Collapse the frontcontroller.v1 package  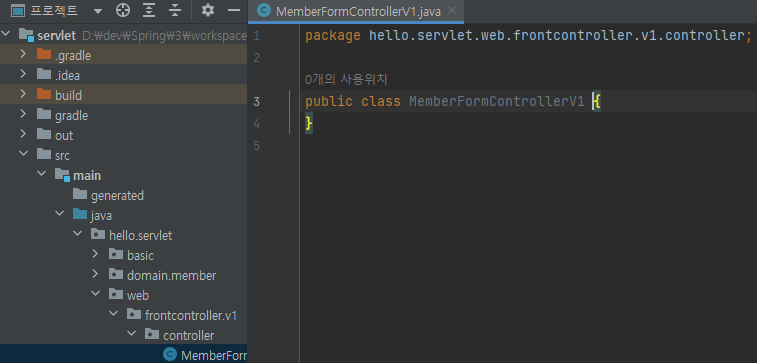click(x=113, y=314)
